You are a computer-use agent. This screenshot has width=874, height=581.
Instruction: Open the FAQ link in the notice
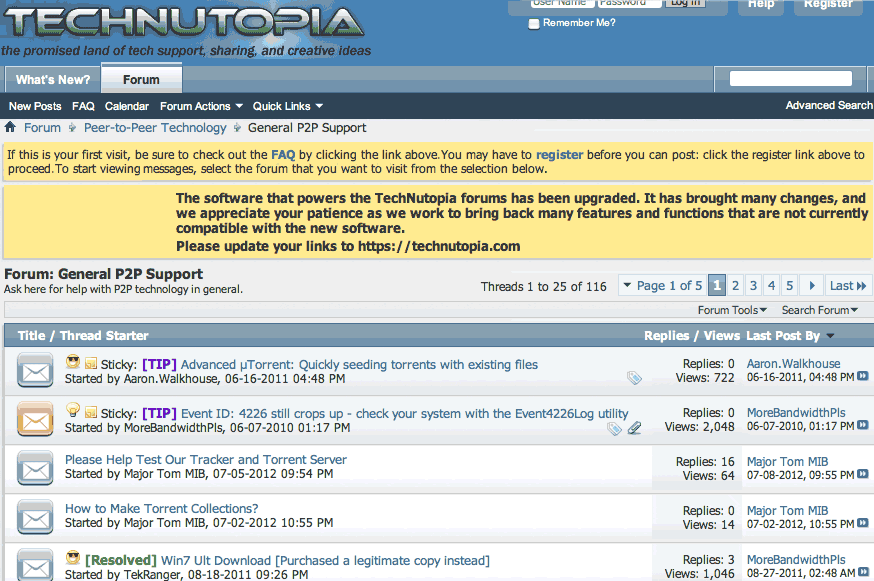coord(283,155)
